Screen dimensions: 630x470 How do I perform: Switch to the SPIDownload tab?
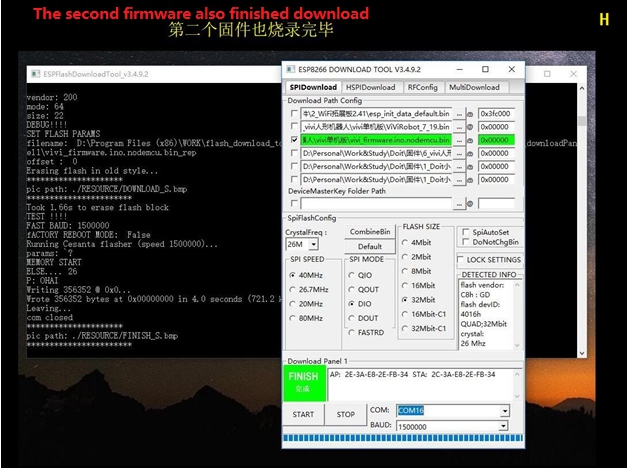tap(313, 87)
